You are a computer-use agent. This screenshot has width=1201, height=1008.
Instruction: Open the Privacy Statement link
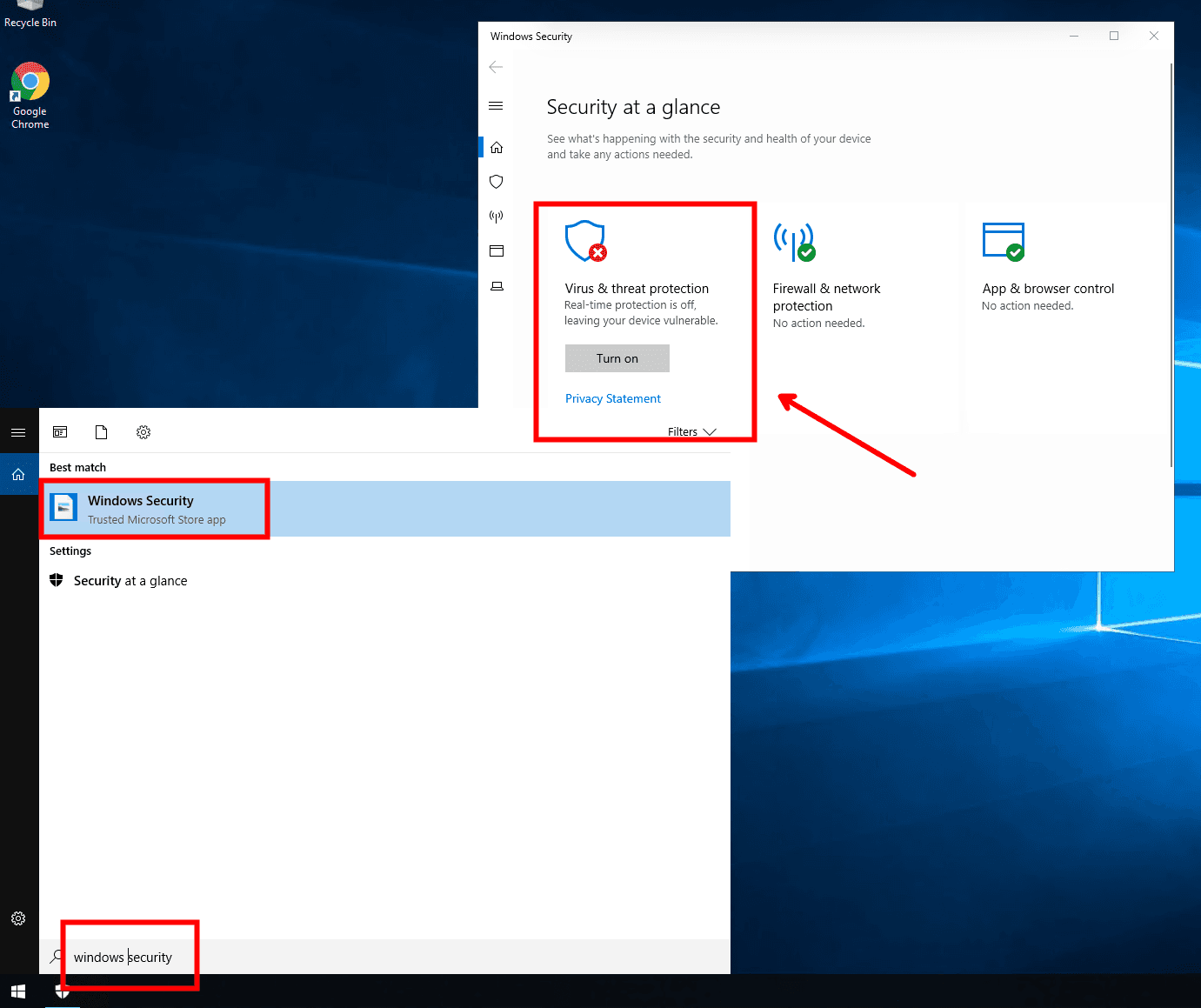pos(612,398)
